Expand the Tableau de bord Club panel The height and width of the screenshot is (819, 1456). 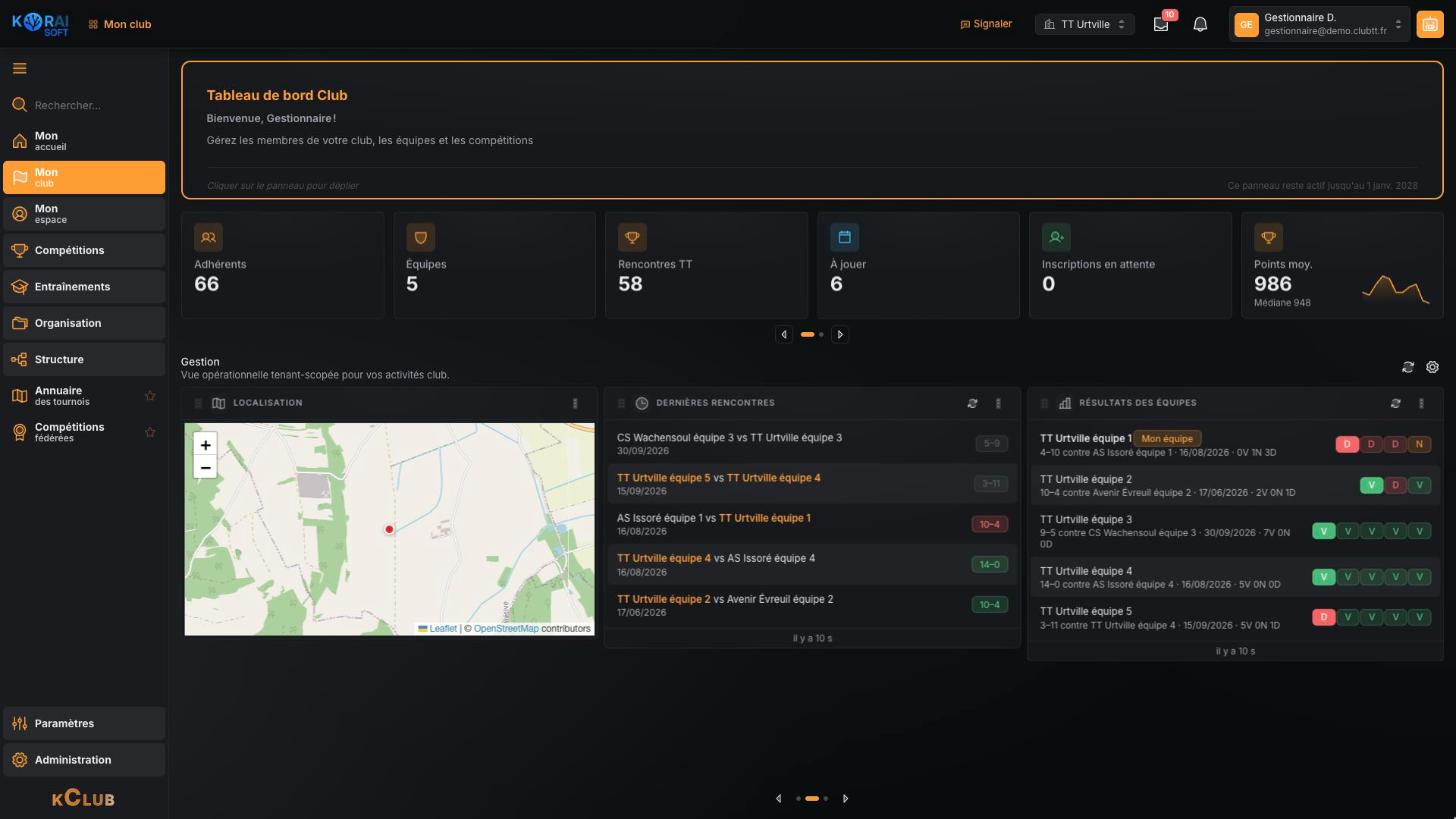(812, 130)
